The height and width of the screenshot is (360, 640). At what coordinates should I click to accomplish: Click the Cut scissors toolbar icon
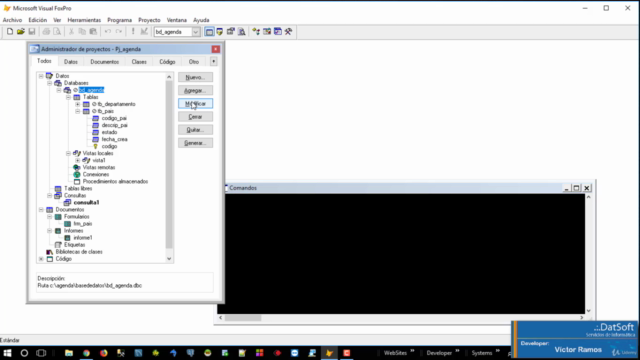[x=71, y=31]
